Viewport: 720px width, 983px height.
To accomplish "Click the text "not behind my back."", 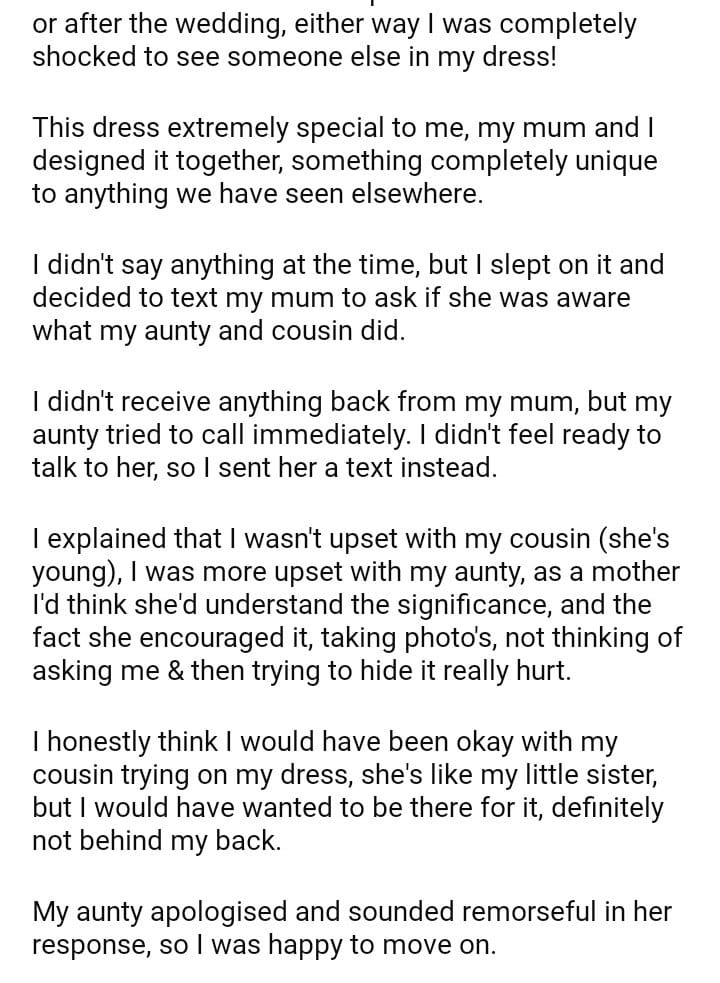I will coord(156,840).
